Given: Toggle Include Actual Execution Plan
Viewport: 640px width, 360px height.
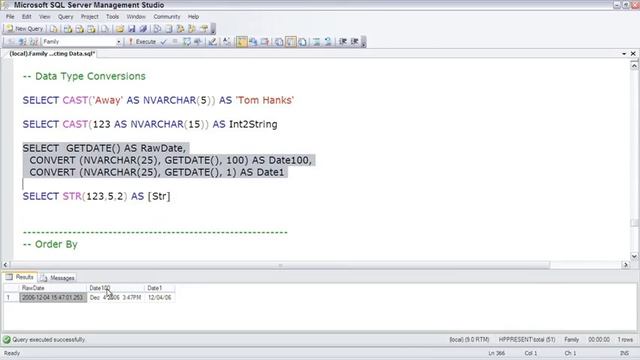Looking at the screenshot, I should pyautogui.click(x=241, y=42).
